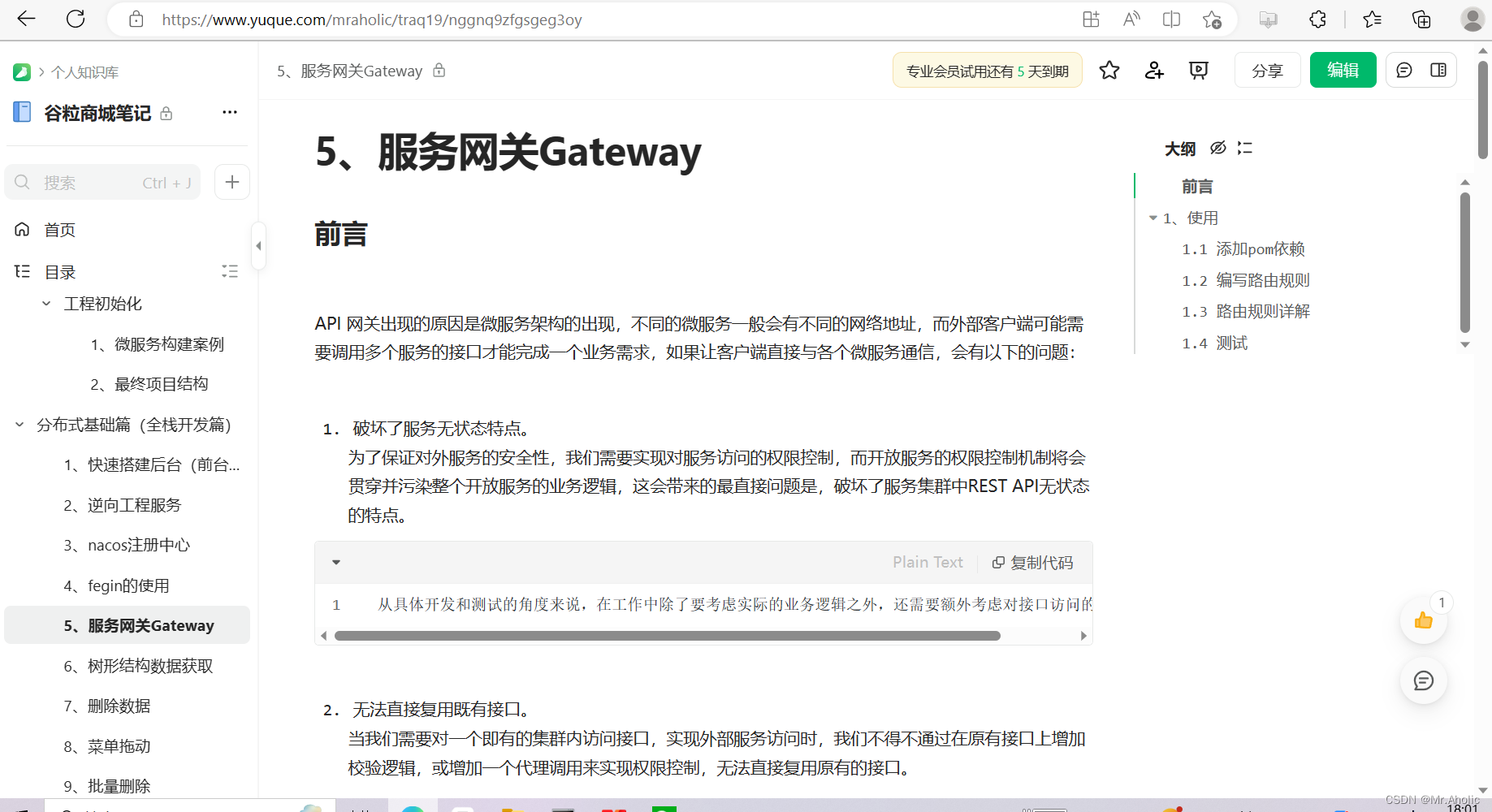
Task: Star this document using the favorite icon
Action: click(x=1109, y=70)
